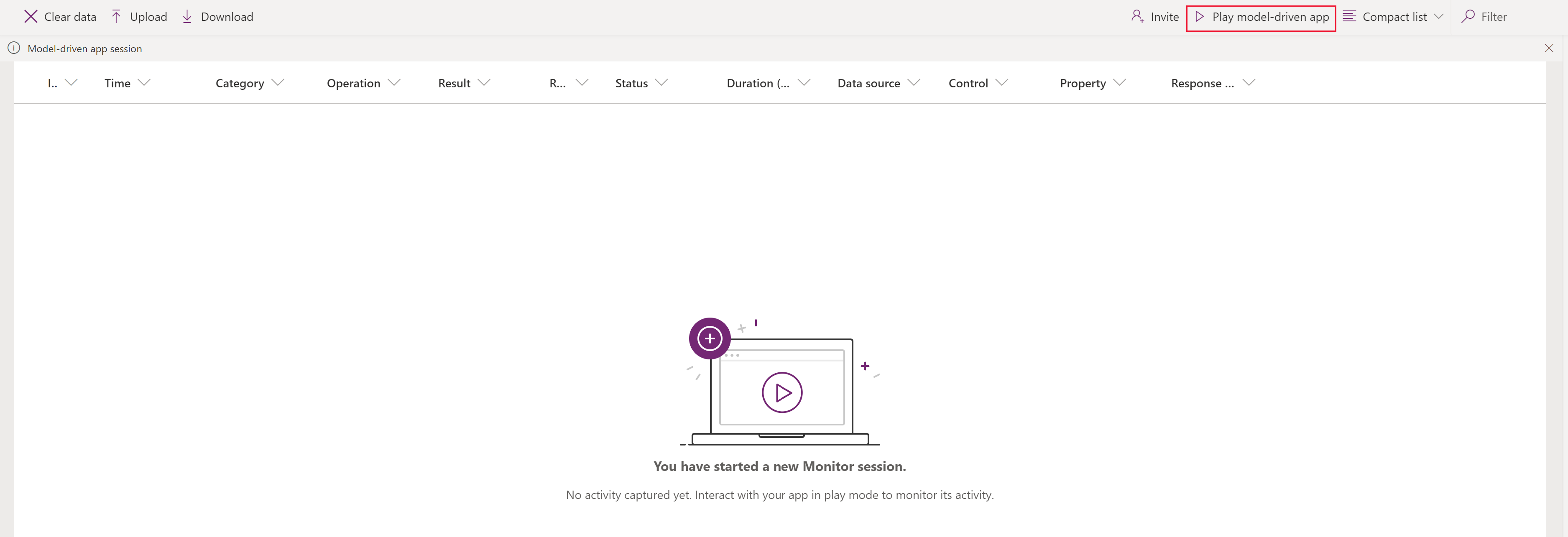Expand the Operation column dropdown
Screen dimensions: 1568x537
click(x=395, y=82)
